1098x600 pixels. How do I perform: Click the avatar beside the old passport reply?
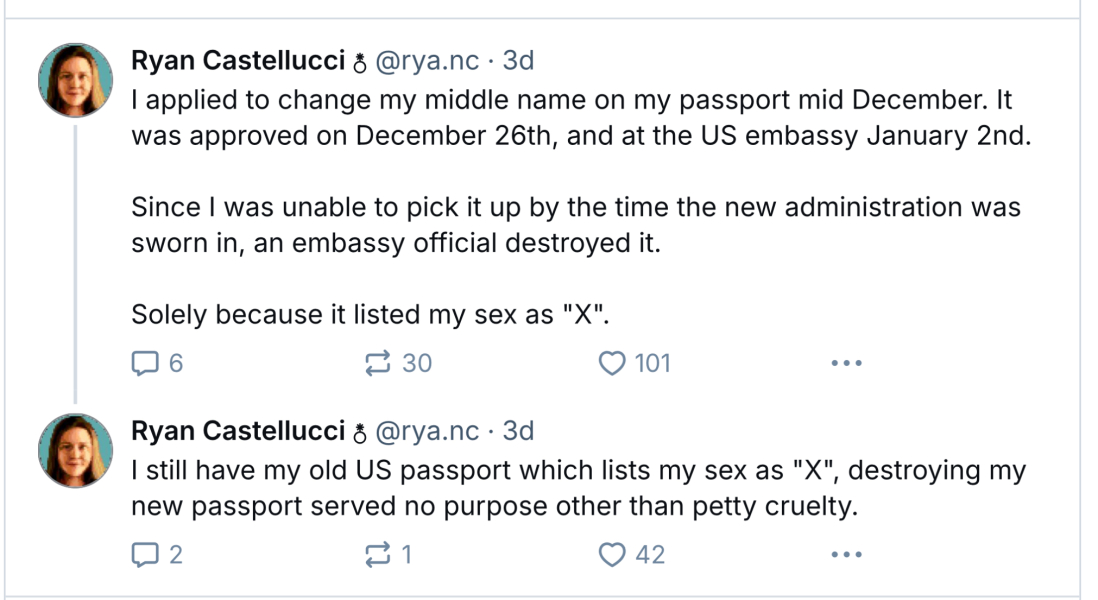(75, 451)
